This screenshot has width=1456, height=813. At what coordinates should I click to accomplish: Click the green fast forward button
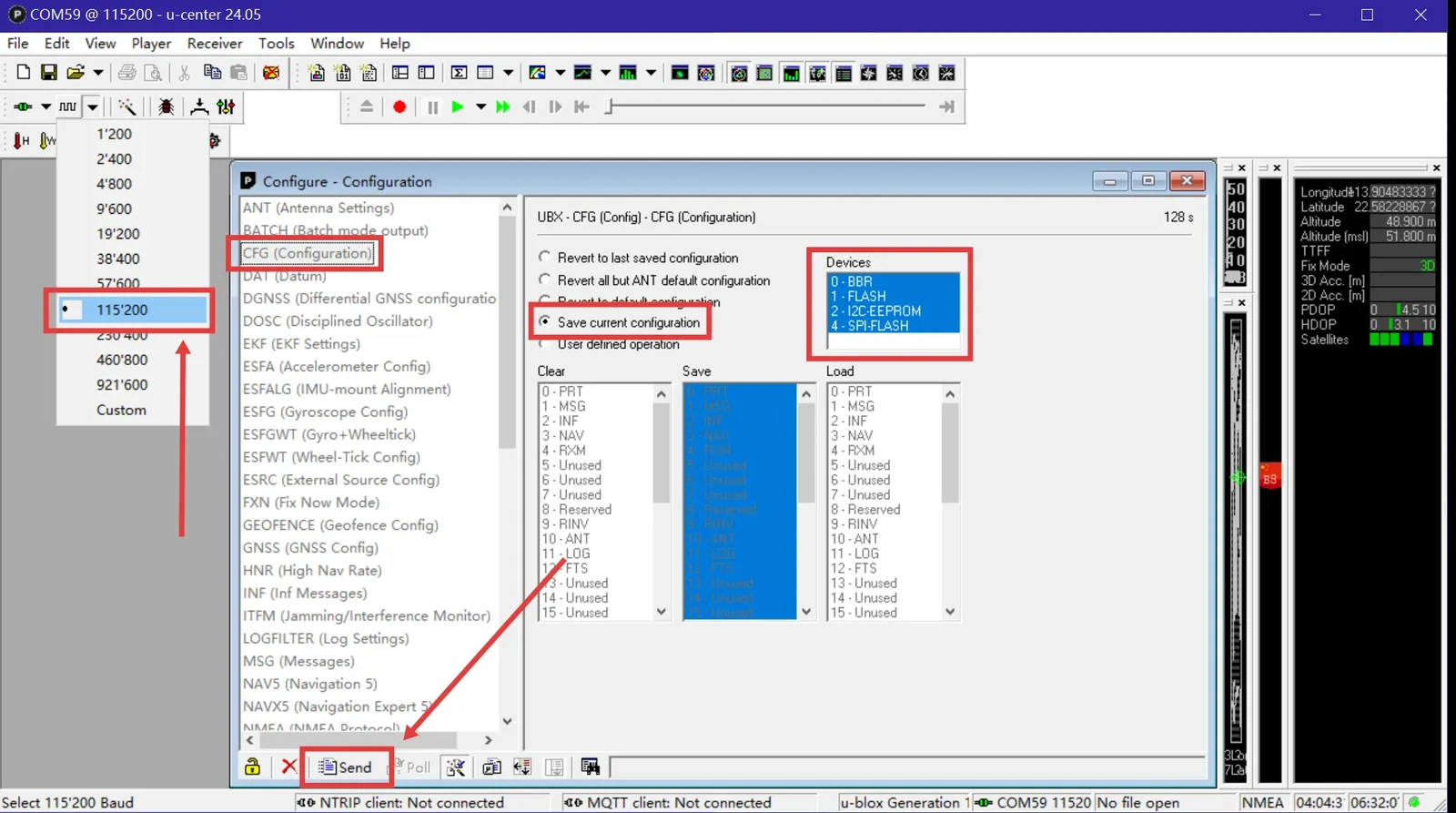(x=502, y=107)
